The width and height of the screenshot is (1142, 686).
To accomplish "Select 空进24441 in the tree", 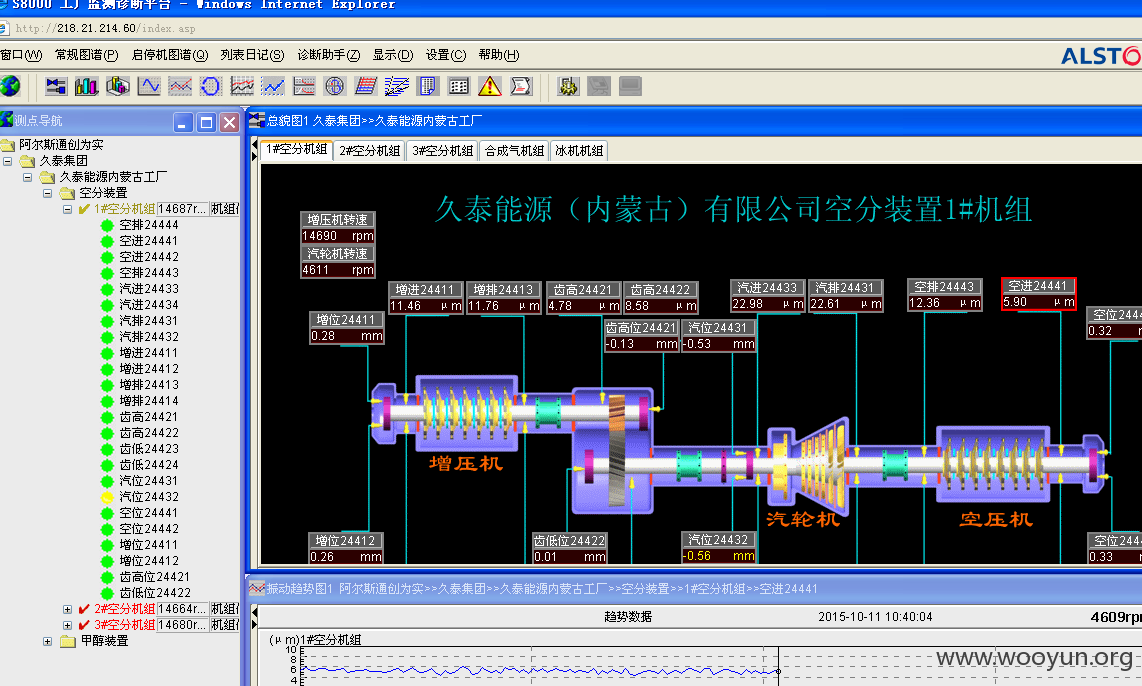I will click(x=149, y=241).
